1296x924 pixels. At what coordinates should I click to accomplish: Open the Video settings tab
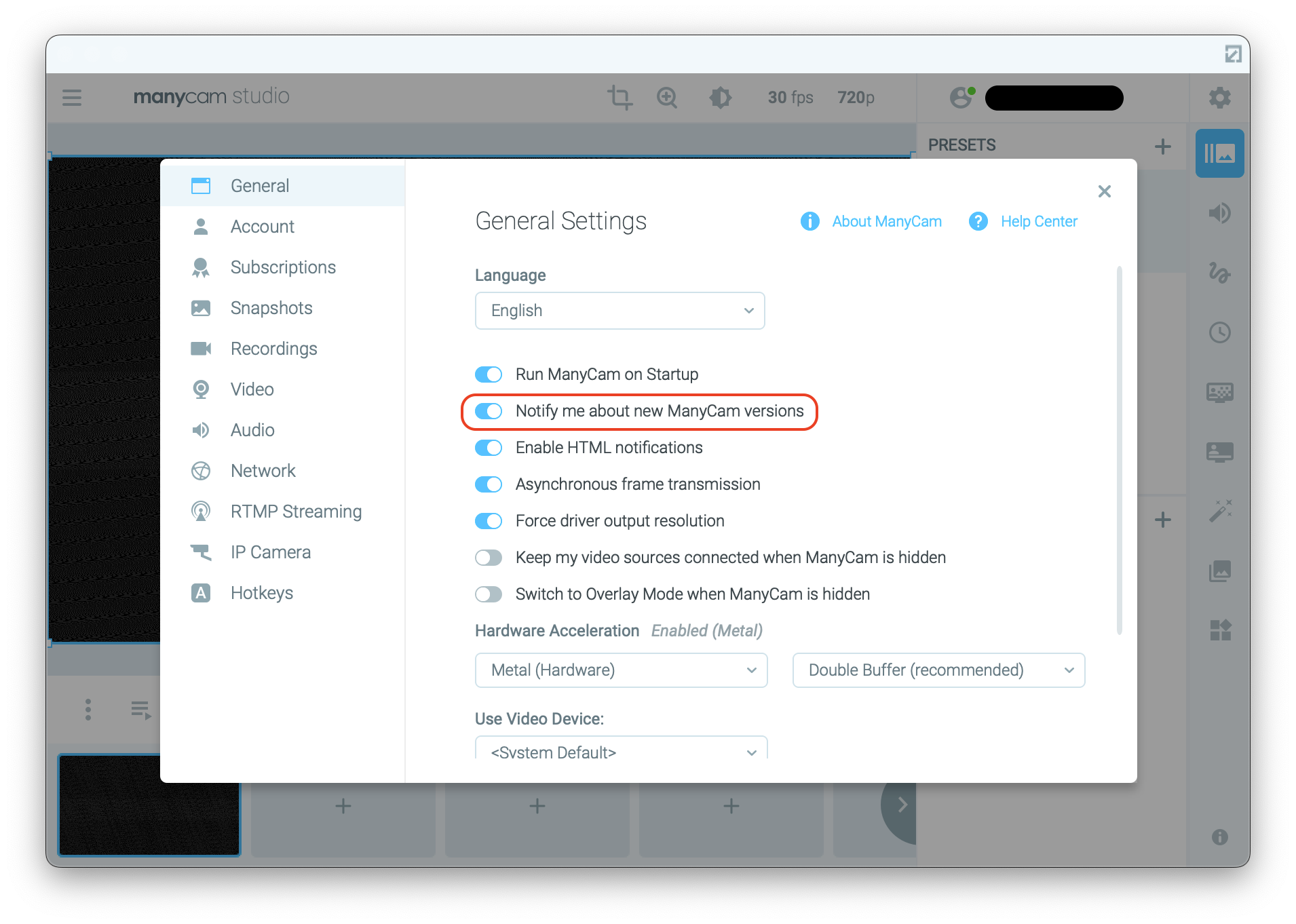[283, 389]
